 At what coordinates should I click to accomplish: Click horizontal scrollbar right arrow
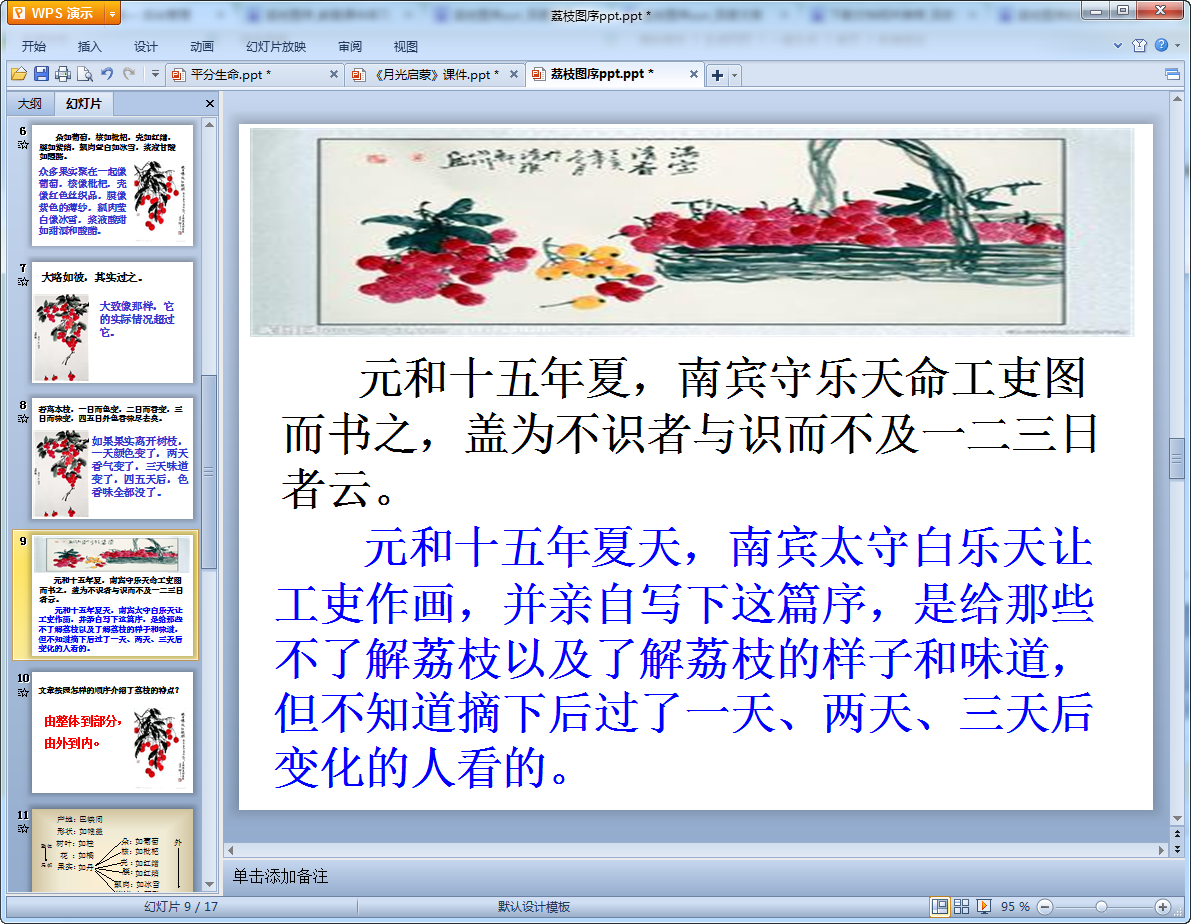point(1161,850)
